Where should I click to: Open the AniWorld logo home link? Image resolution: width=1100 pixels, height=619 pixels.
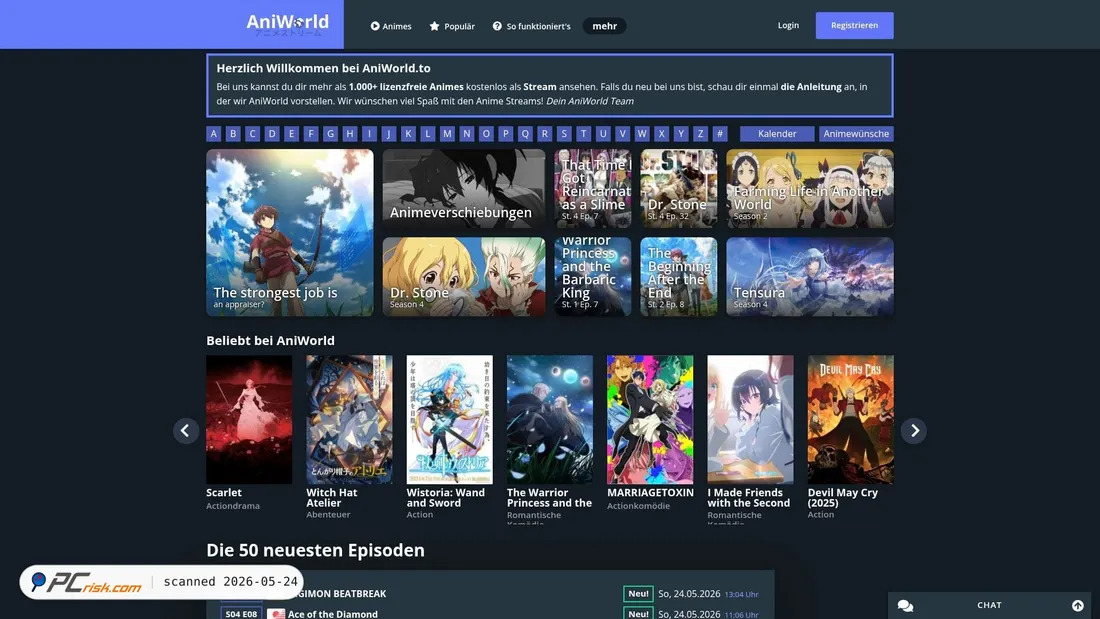pyautogui.click(x=288, y=25)
